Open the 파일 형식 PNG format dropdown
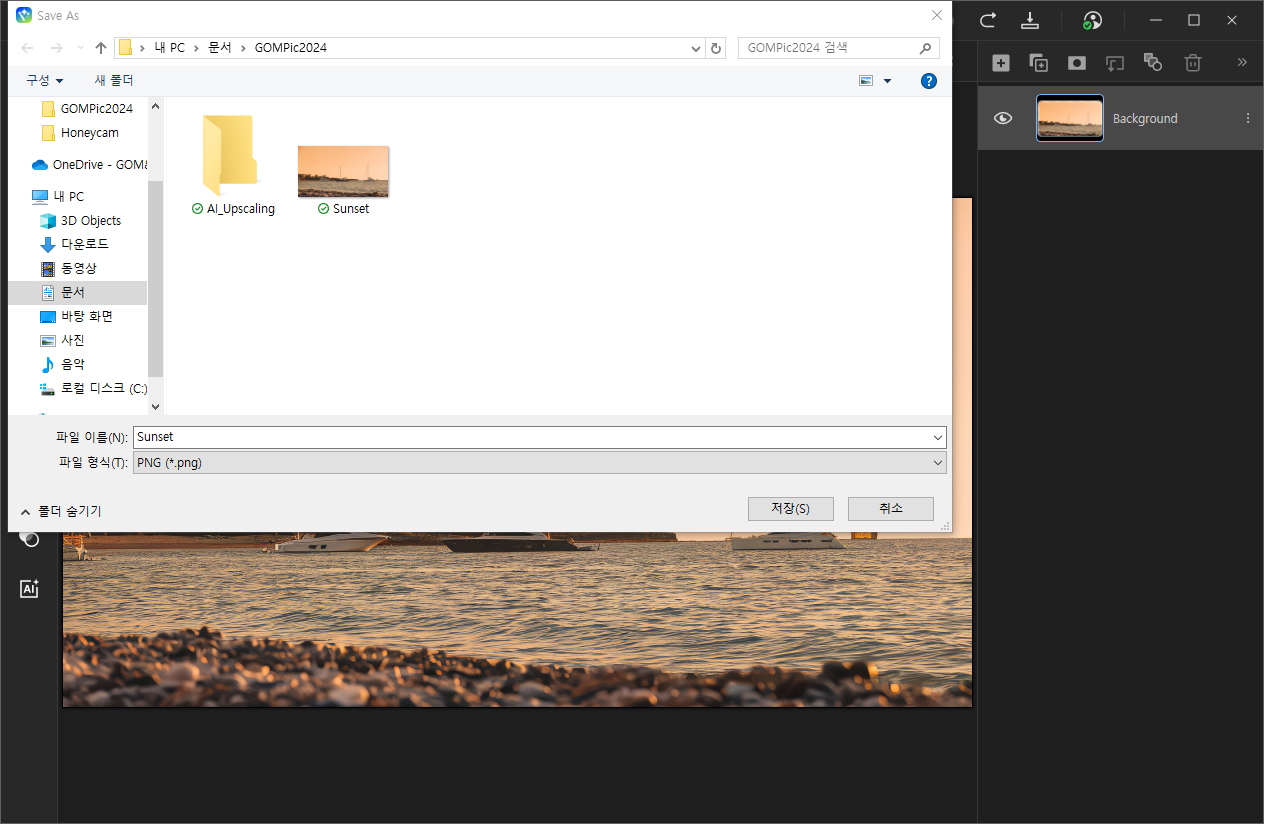This screenshot has height=824, width=1264. [539, 462]
